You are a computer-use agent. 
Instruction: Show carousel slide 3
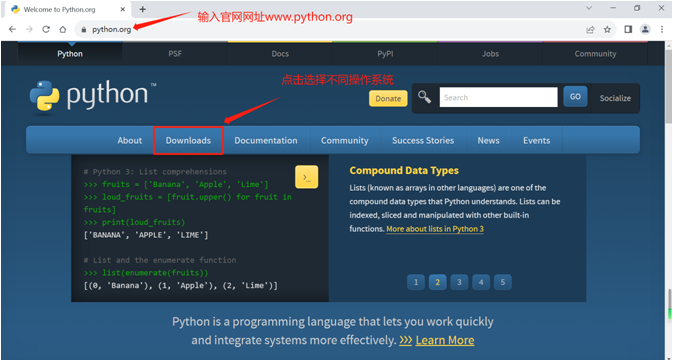[x=459, y=282]
